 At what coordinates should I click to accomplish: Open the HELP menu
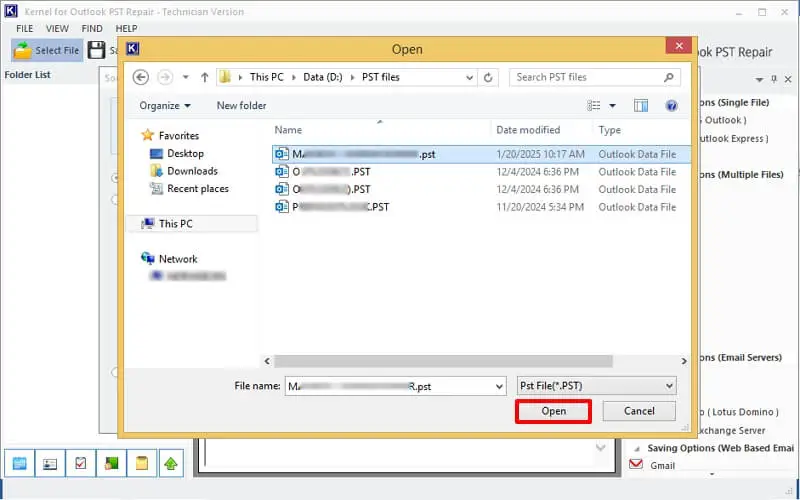point(126,29)
